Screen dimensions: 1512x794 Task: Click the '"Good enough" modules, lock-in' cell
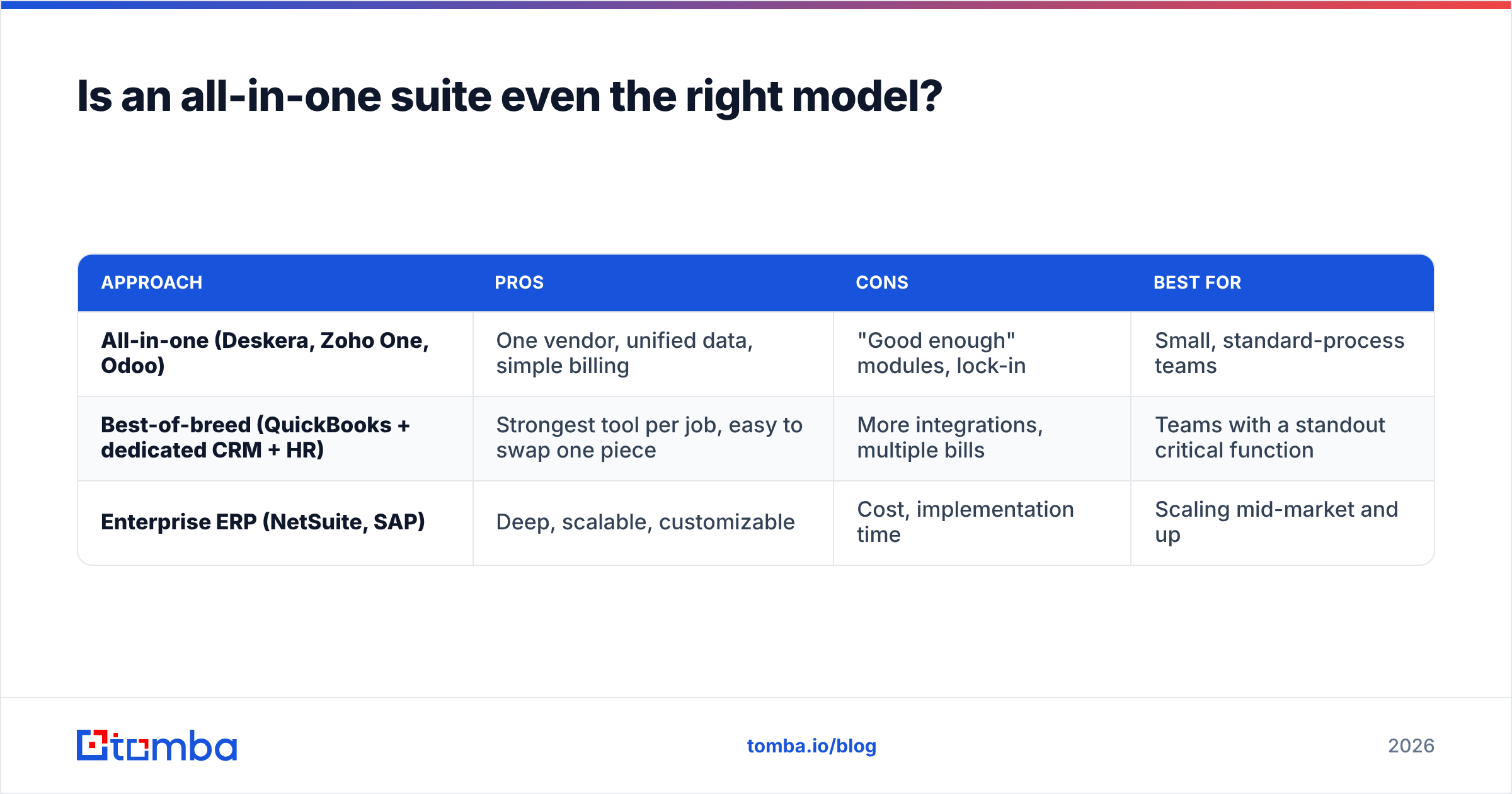click(982, 354)
